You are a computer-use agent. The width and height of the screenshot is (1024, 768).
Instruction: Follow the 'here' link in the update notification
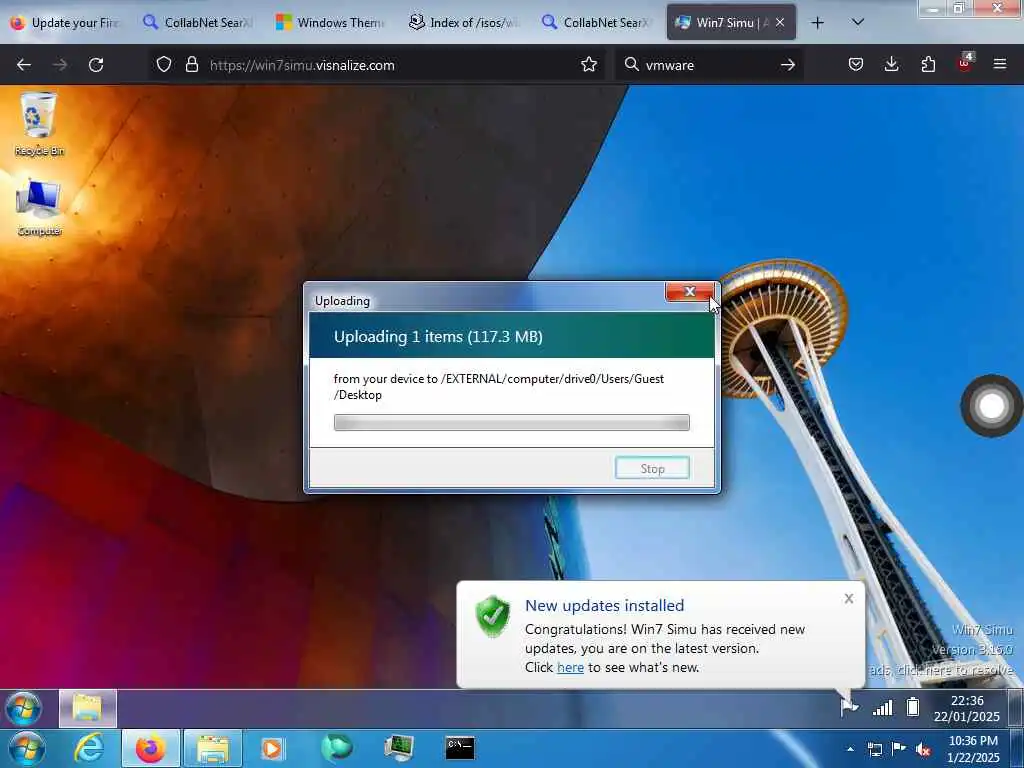point(570,667)
